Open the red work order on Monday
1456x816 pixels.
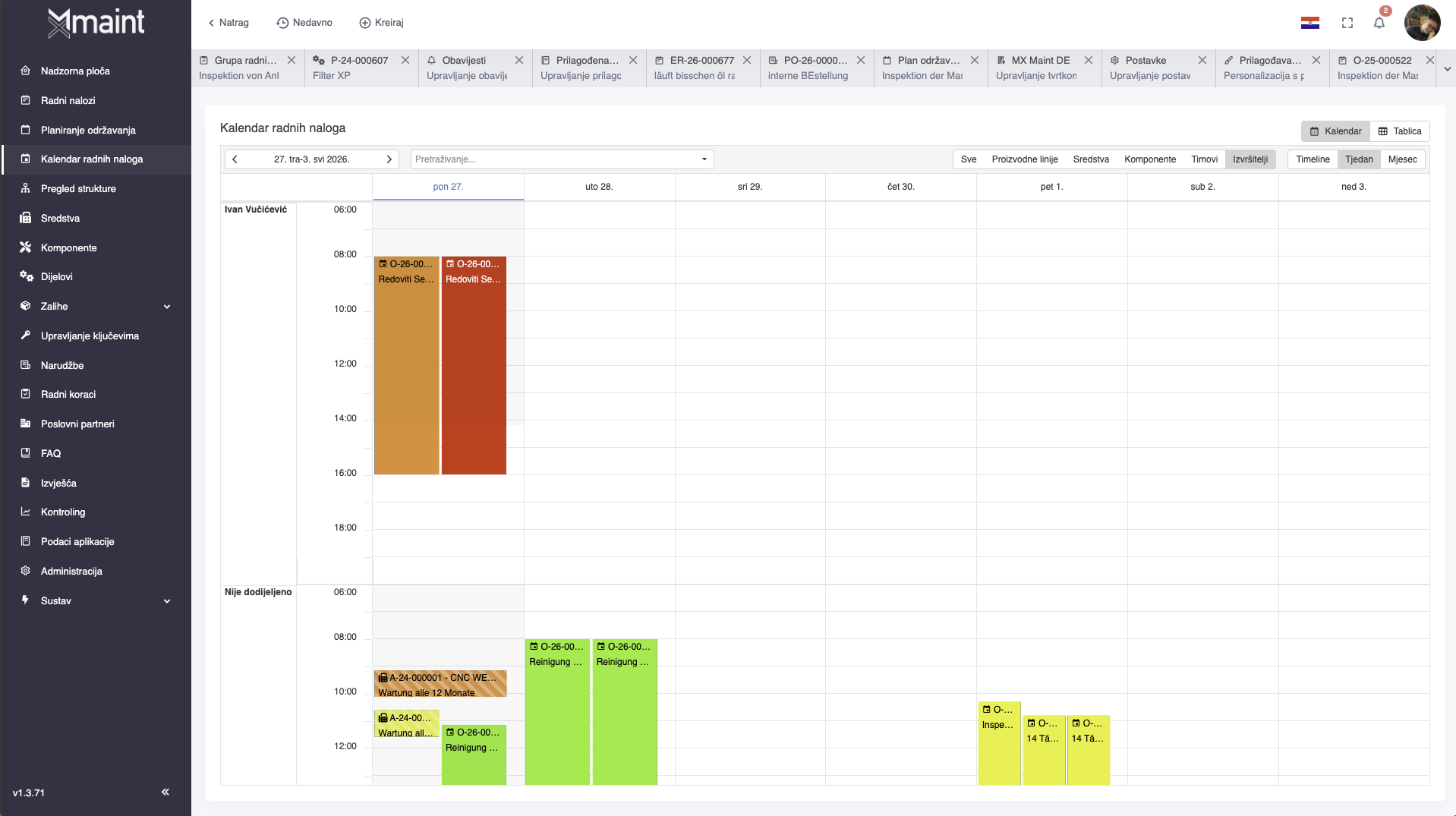pyautogui.click(x=474, y=364)
